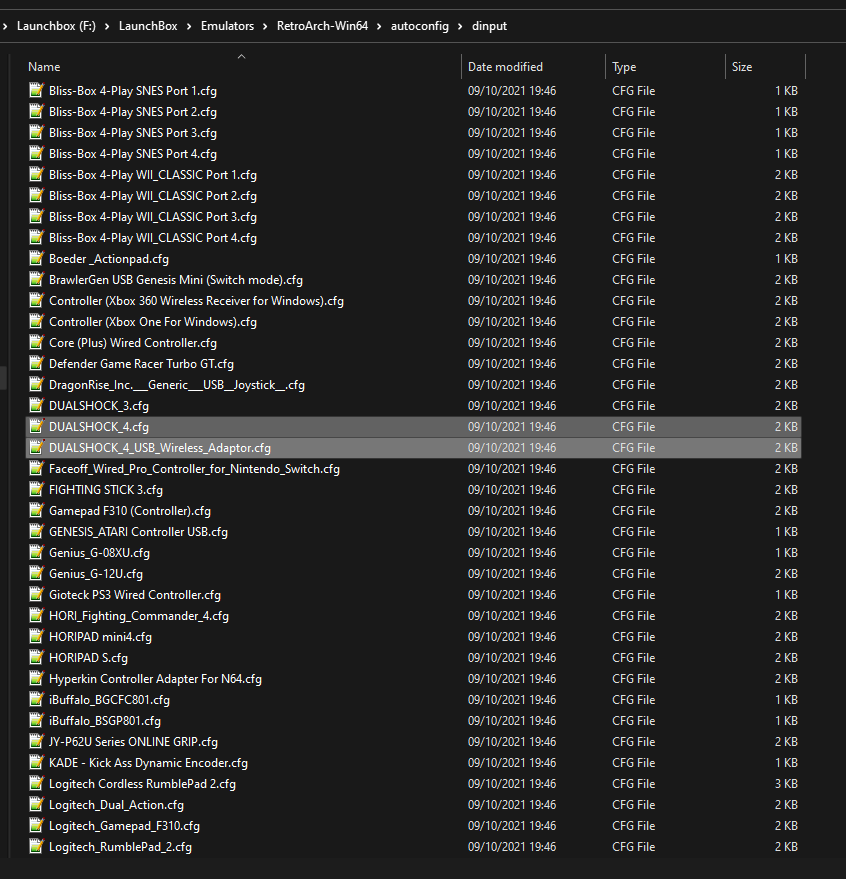Select the FIGHTING STICK 3.cfg file icon

tap(36, 489)
